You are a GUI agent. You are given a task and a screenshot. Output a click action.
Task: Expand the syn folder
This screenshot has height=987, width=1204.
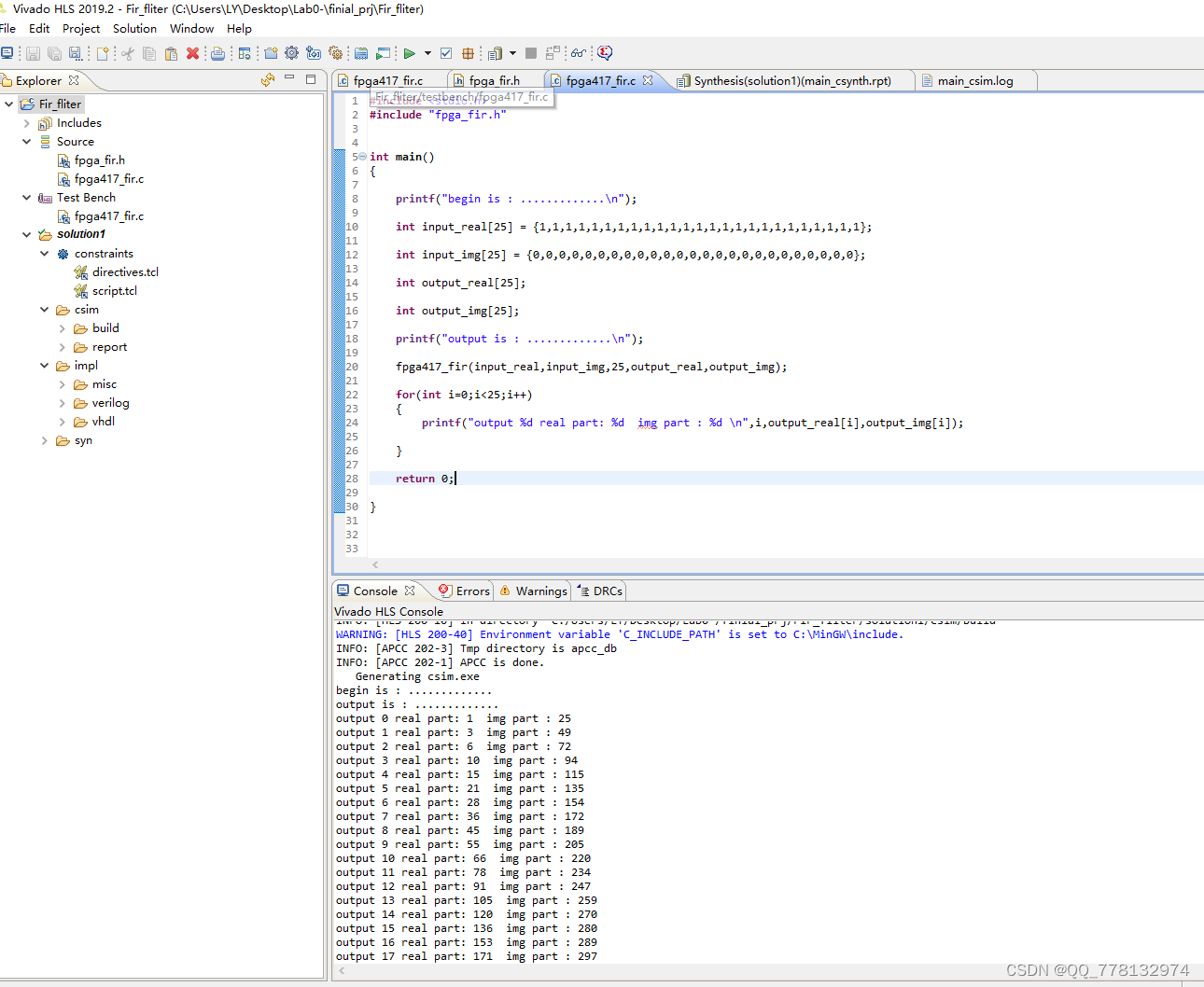(45, 440)
